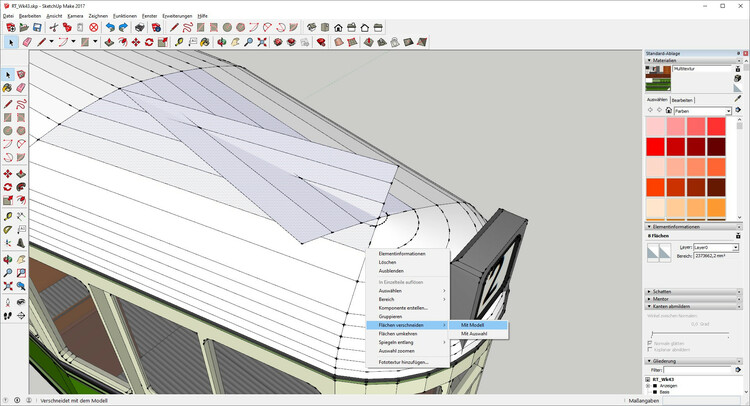This screenshot has width=750, height=406.
Task: Choose the Tape Measure tool
Action: pos(178,43)
